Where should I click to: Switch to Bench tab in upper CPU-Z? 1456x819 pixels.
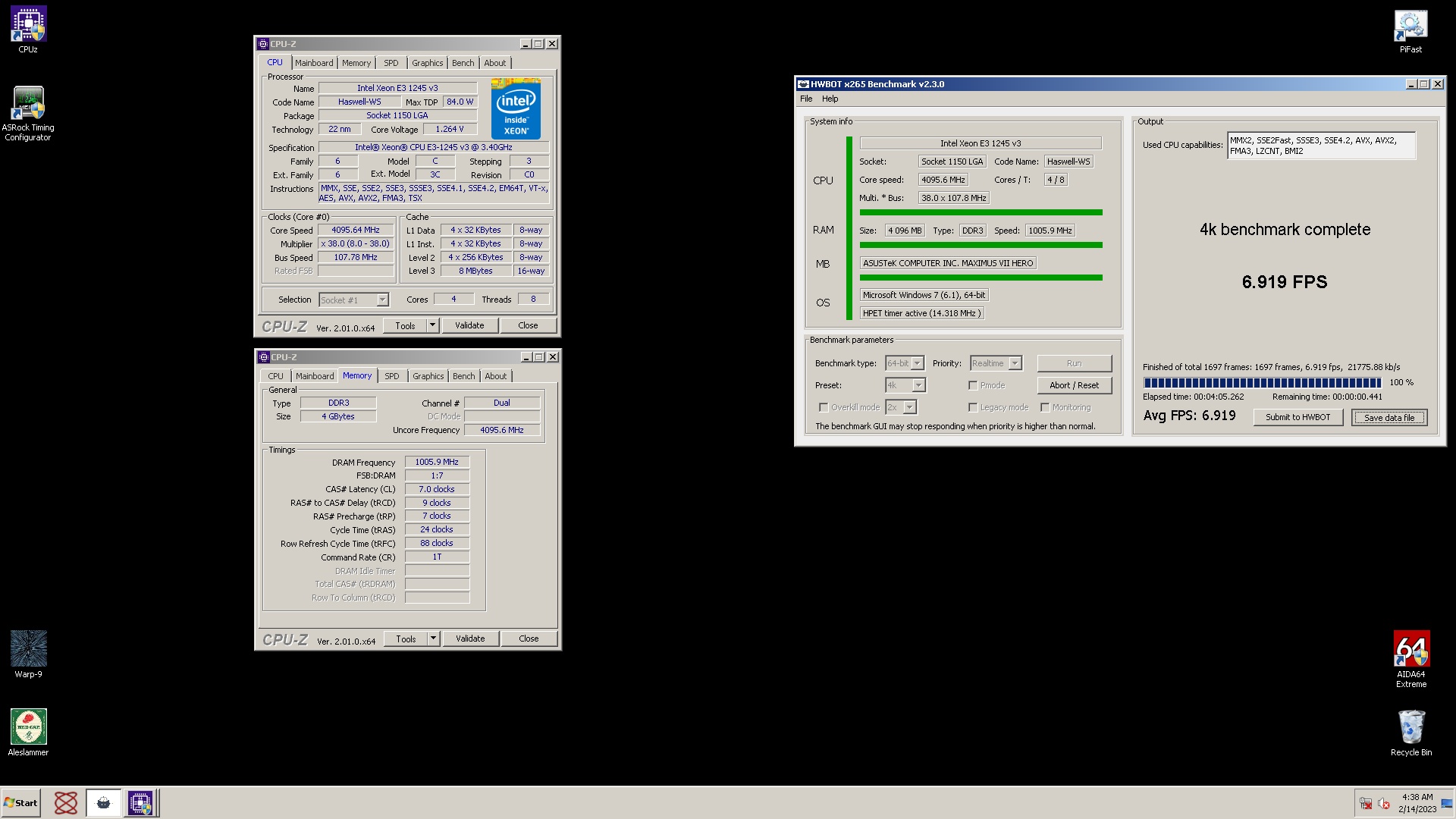pos(463,63)
